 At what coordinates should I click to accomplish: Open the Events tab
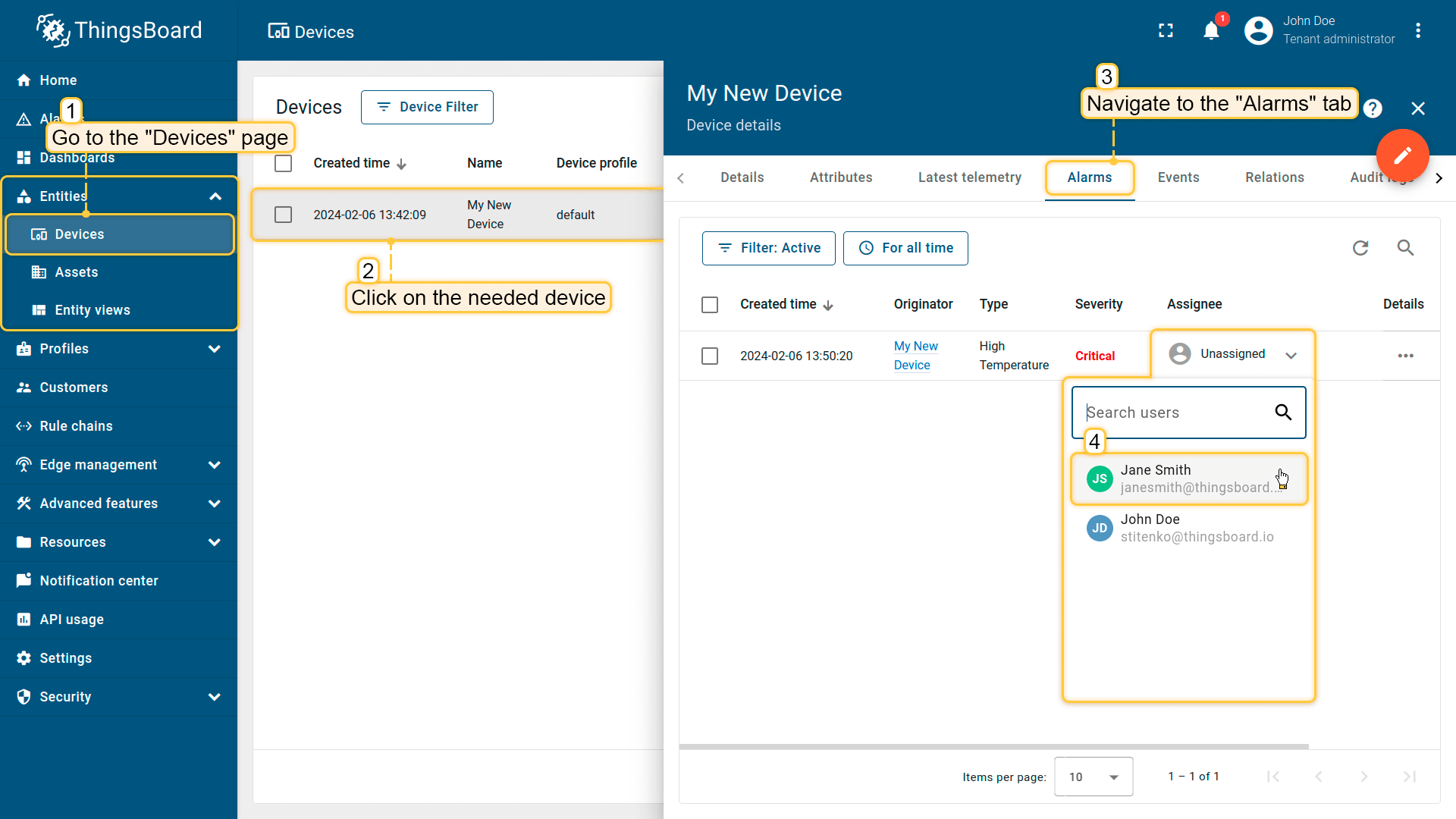click(x=1178, y=177)
